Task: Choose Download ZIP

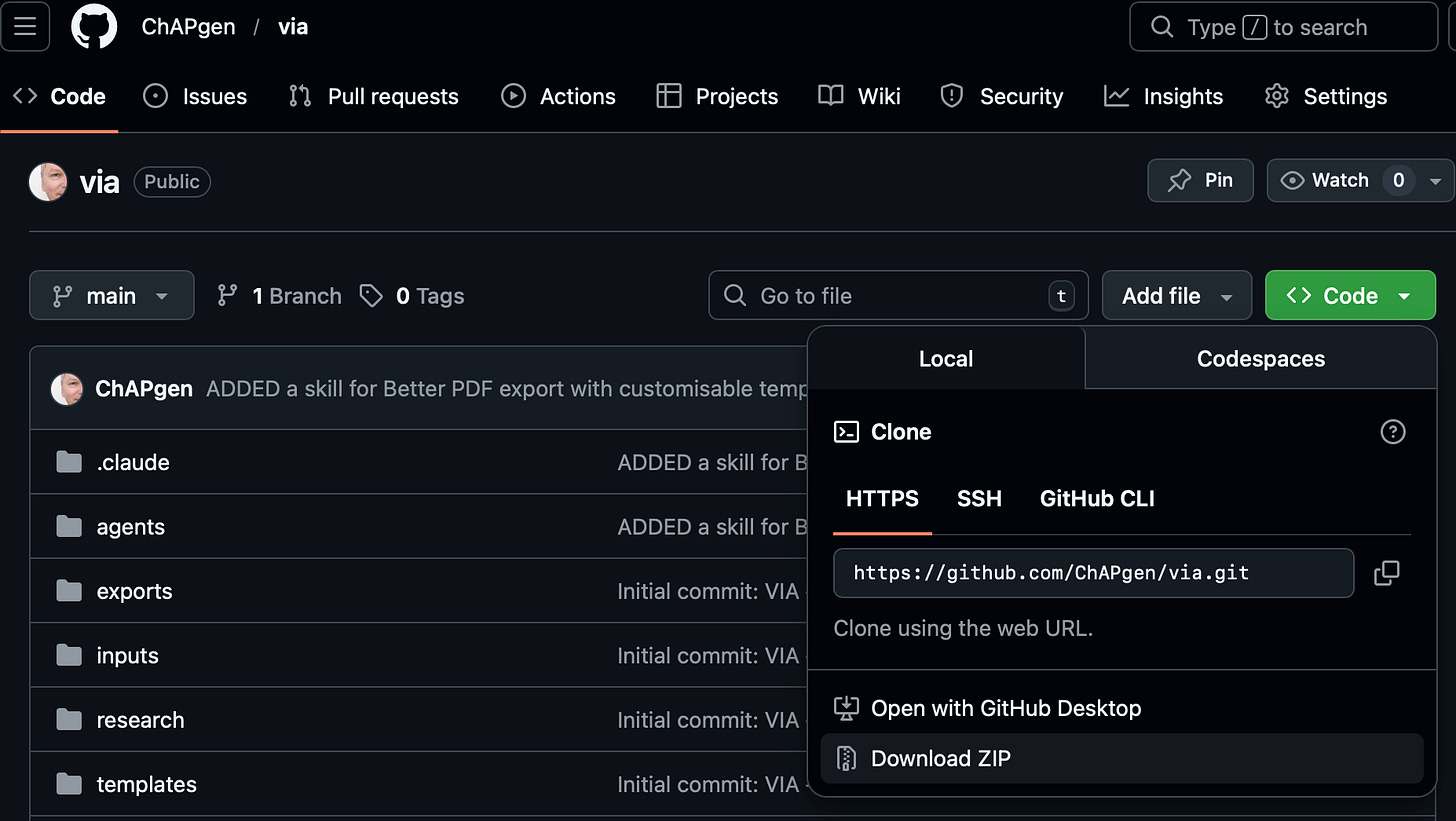Action: (x=1122, y=758)
